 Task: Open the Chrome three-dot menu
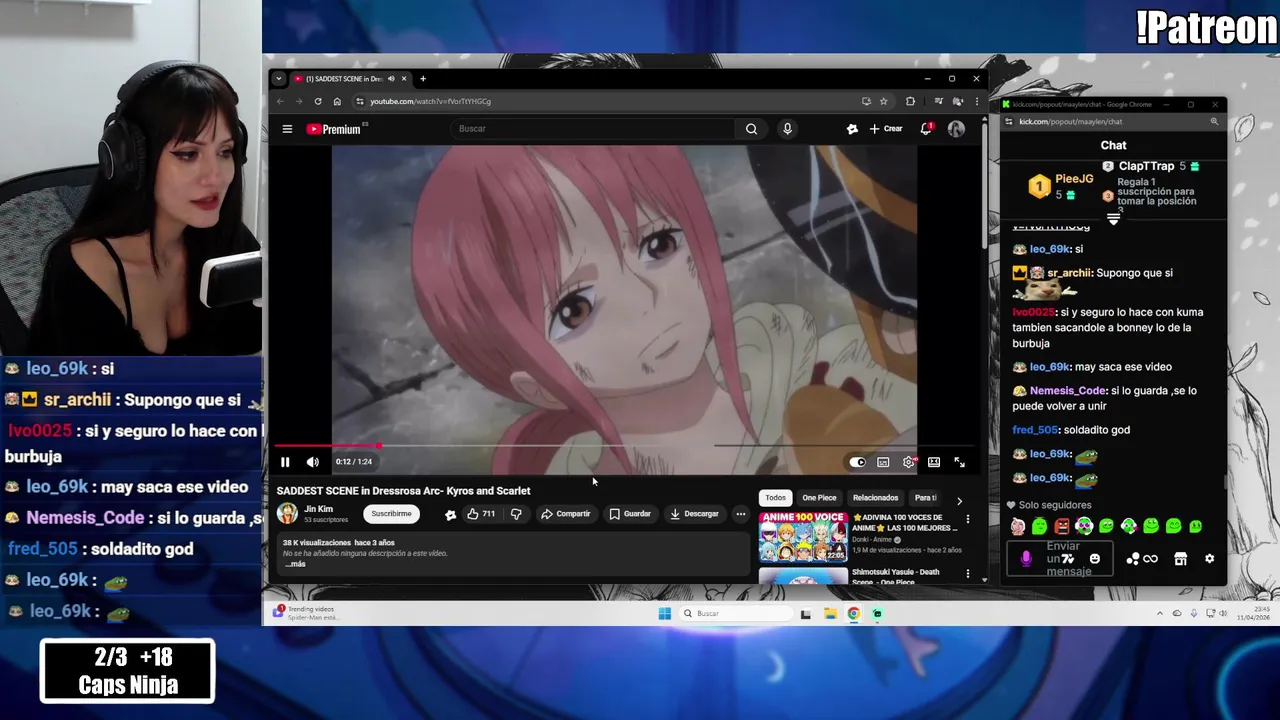coord(977,101)
